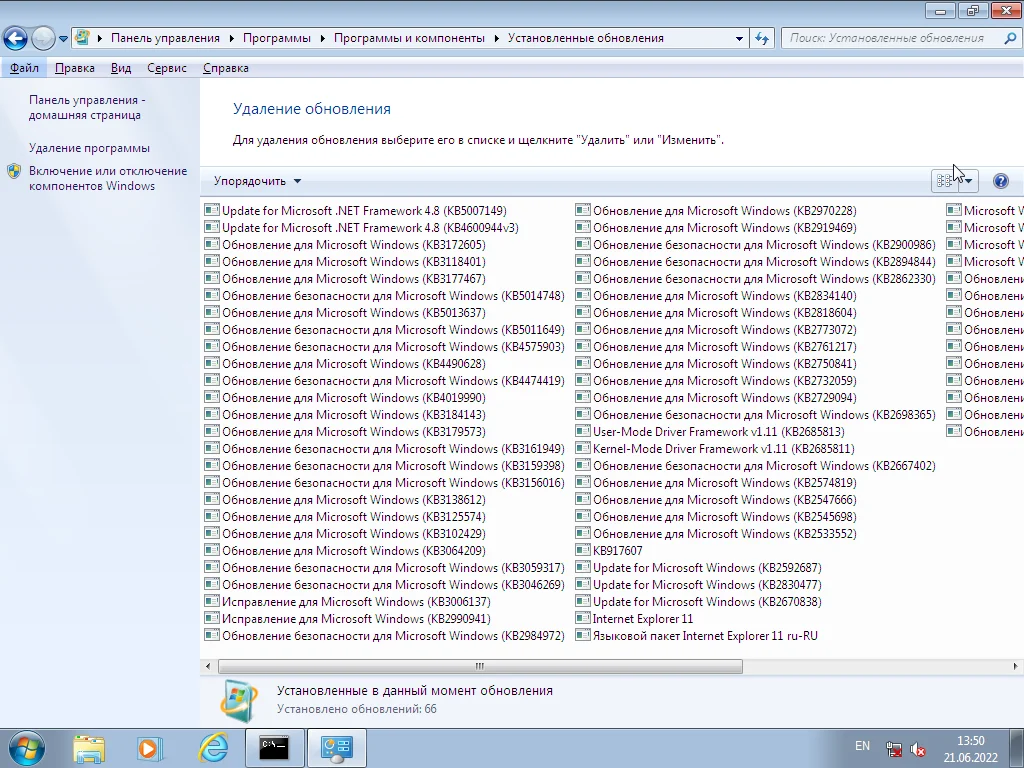Expand arrow after Программы breadcrumb
The width and height of the screenshot is (1024, 768).
click(323, 39)
